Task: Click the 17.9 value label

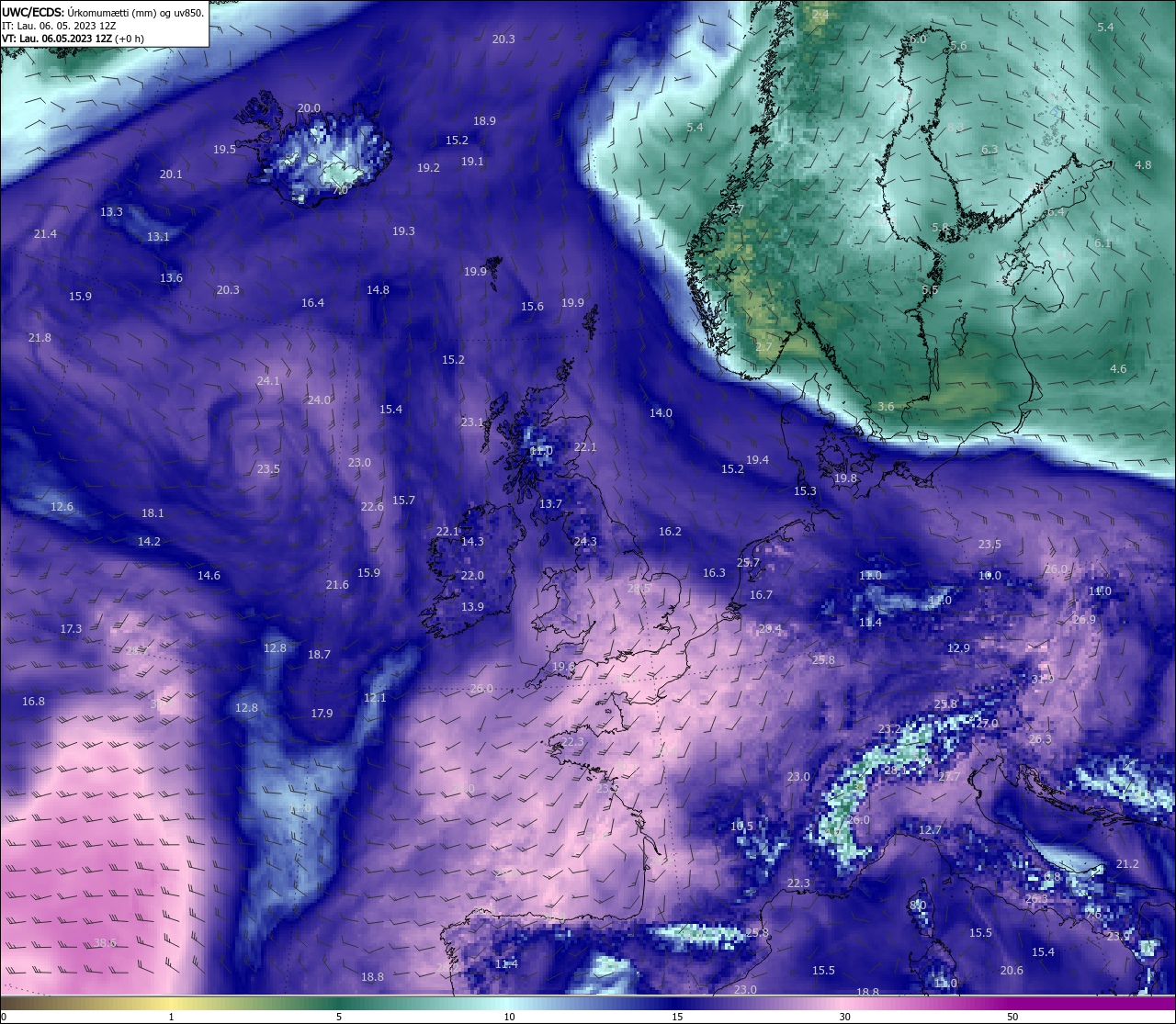Action: (322, 713)
